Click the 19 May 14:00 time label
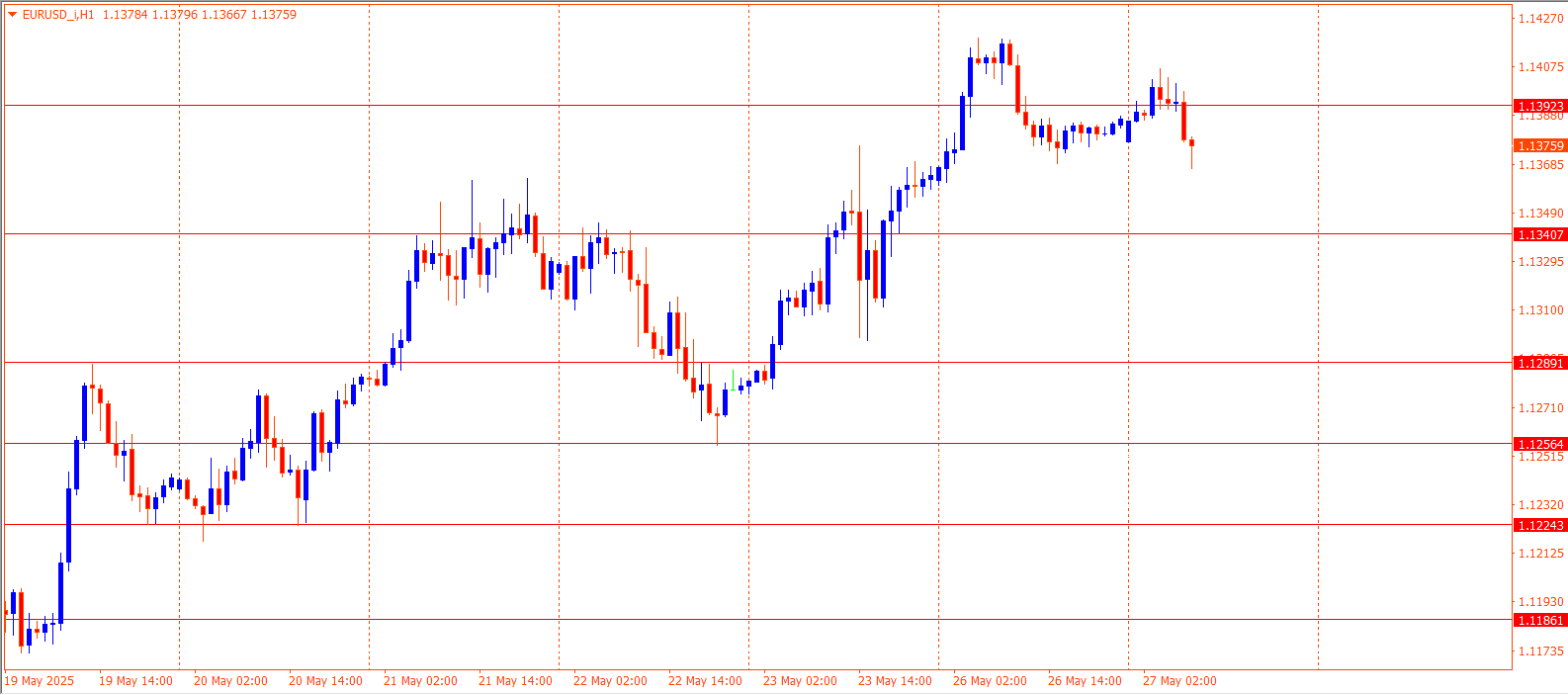Viewport: 1568px width, 695px height. tap(135, 680)
